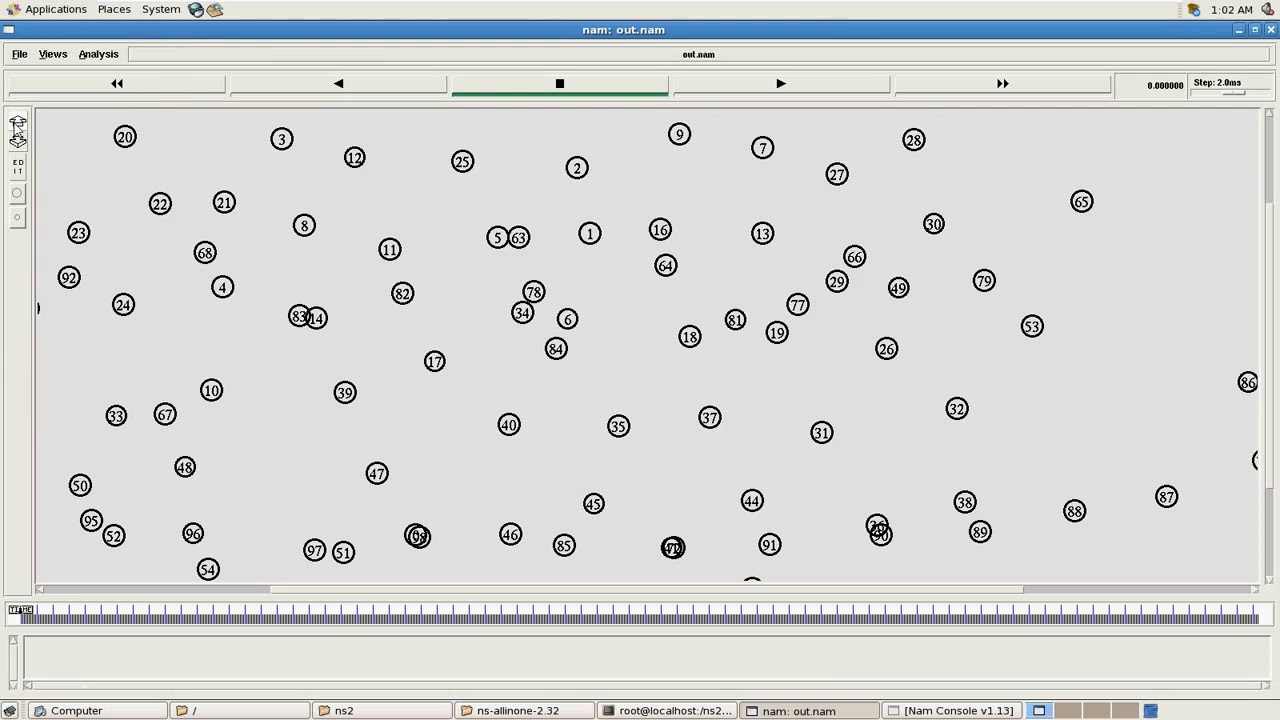Fast forward with the double-right arrow

pyautogui.click(x=1002, y=84)
